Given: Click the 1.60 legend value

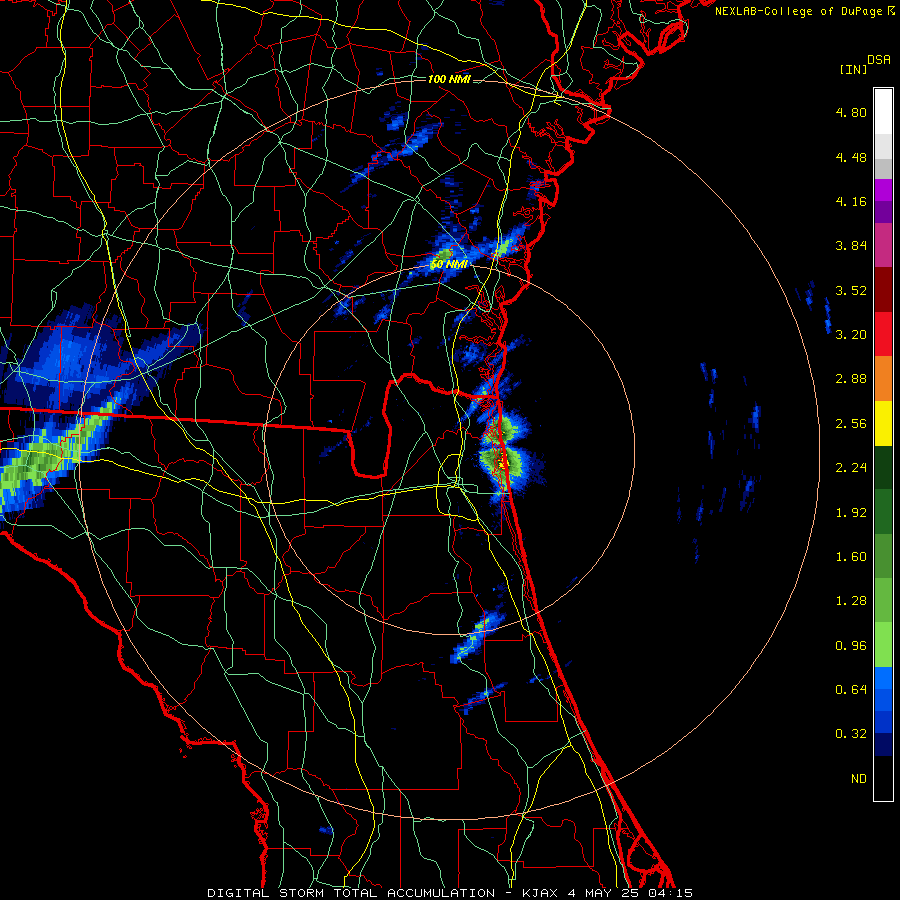Looking at the screenshot, I should (851, 557).
